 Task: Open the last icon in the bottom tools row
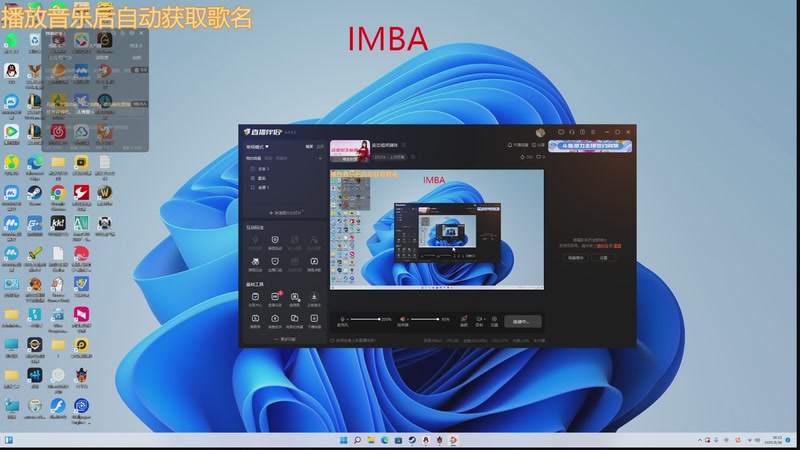314,320
